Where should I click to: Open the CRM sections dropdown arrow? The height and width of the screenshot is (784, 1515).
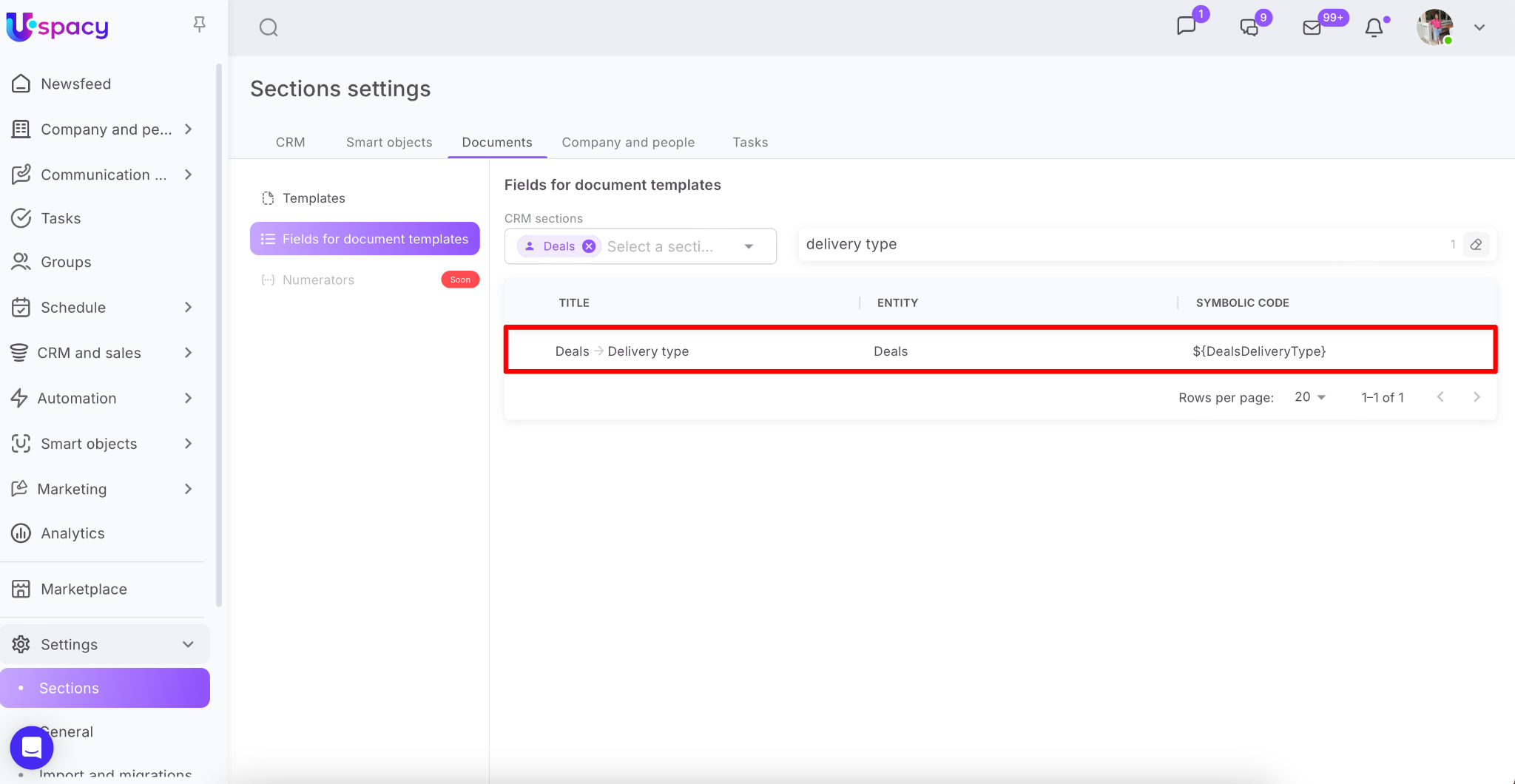point(749,247)
